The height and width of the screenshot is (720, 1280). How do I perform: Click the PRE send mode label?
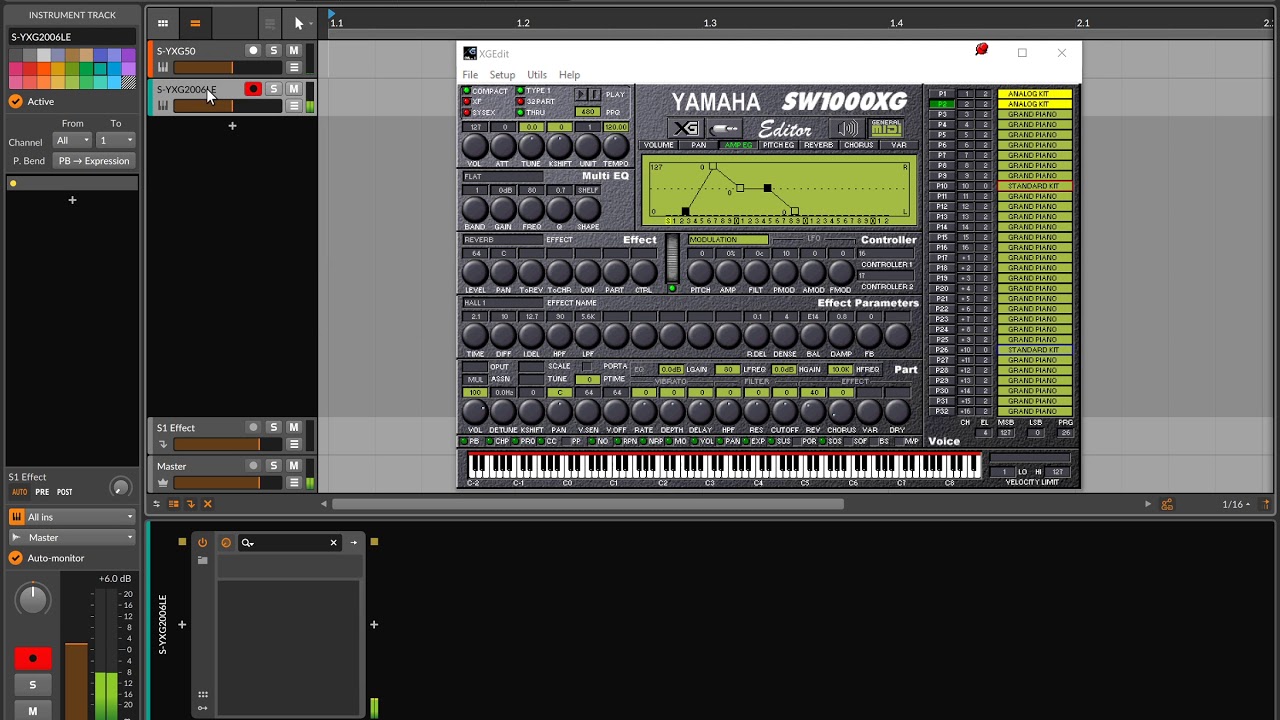click(42, 492)
